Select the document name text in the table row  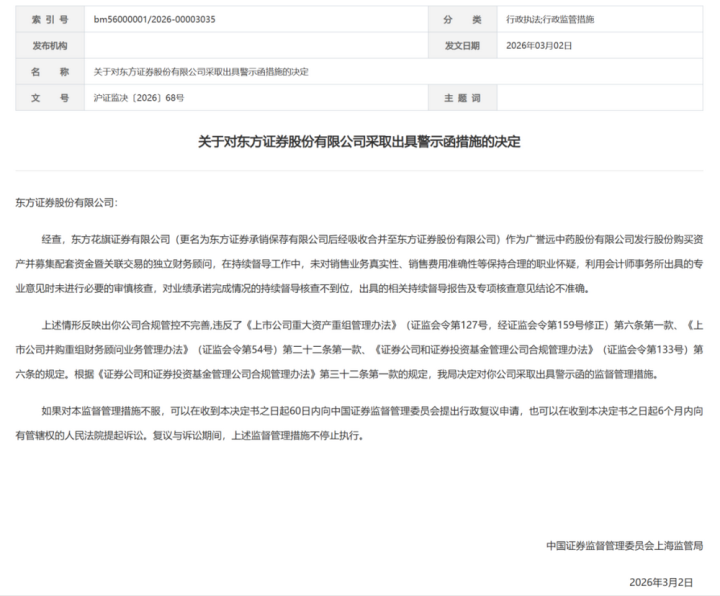pos(201,72)
